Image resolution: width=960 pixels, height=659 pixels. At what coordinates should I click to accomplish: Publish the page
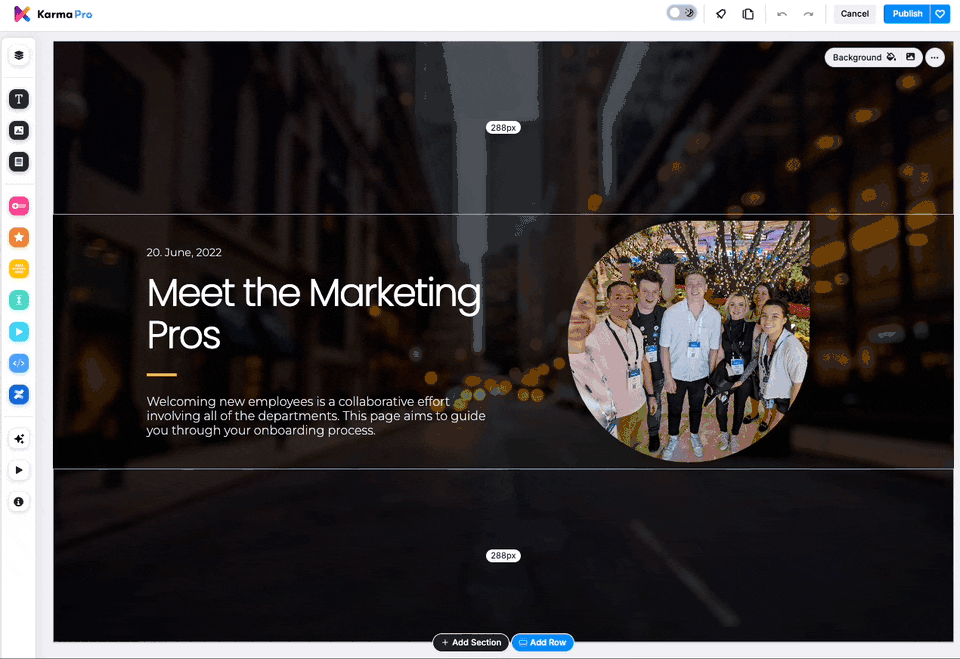pyautogui.click(x=906, y=14)
